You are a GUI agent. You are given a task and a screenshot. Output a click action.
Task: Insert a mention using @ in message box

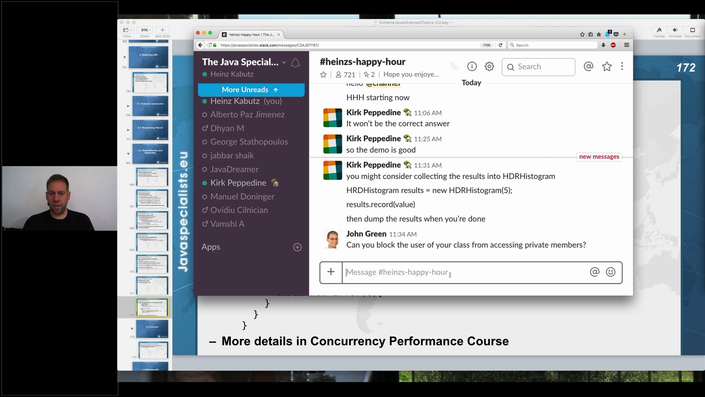tap(594, 272)
